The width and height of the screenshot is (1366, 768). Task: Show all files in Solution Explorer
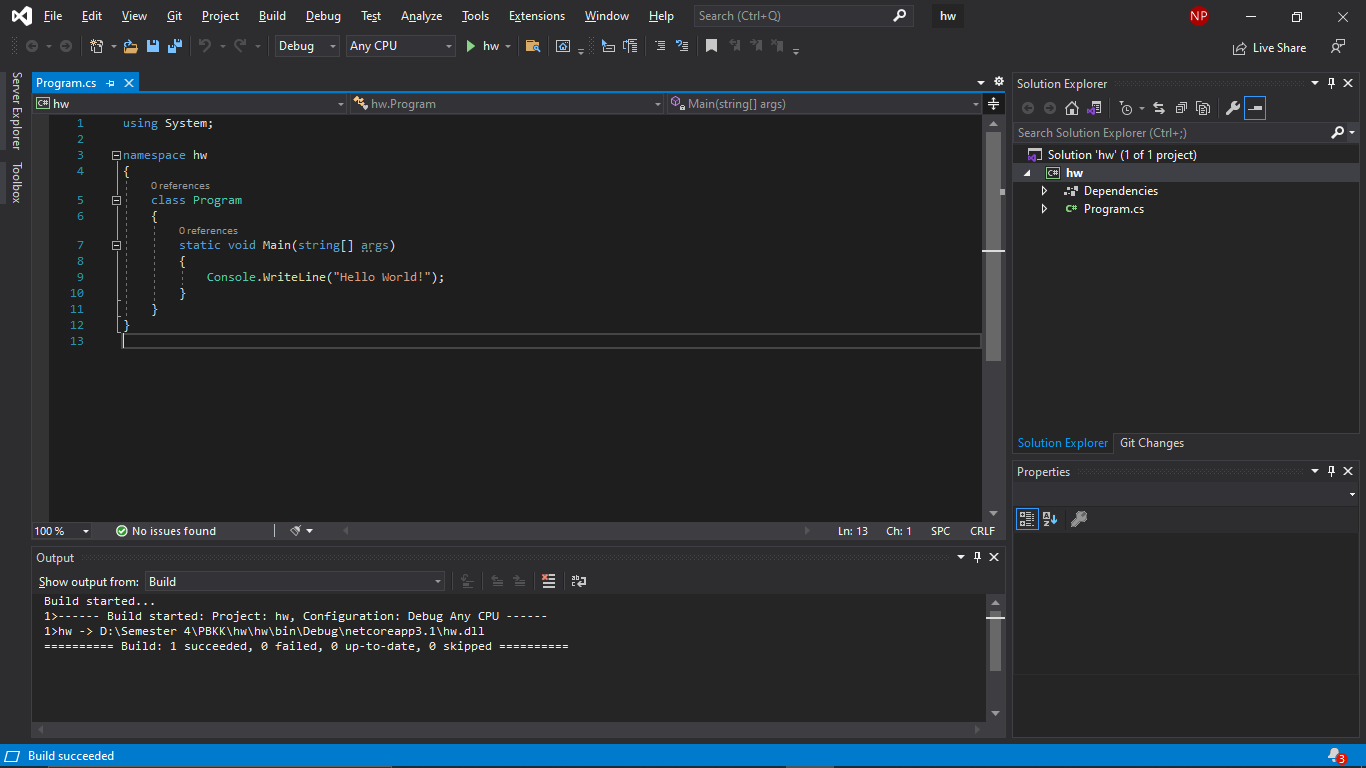coord(1203,108)
